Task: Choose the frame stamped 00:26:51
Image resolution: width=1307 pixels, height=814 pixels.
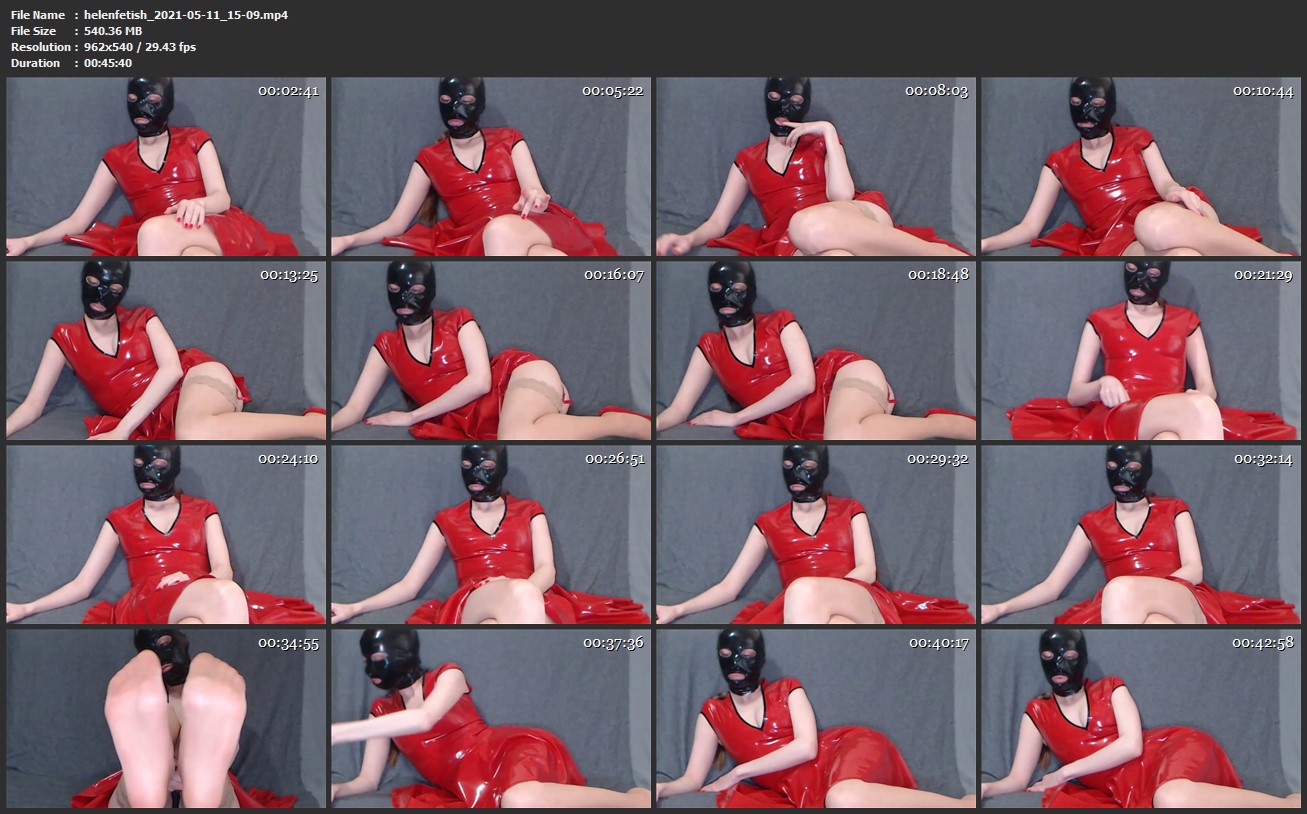Action: pos(491,534)
